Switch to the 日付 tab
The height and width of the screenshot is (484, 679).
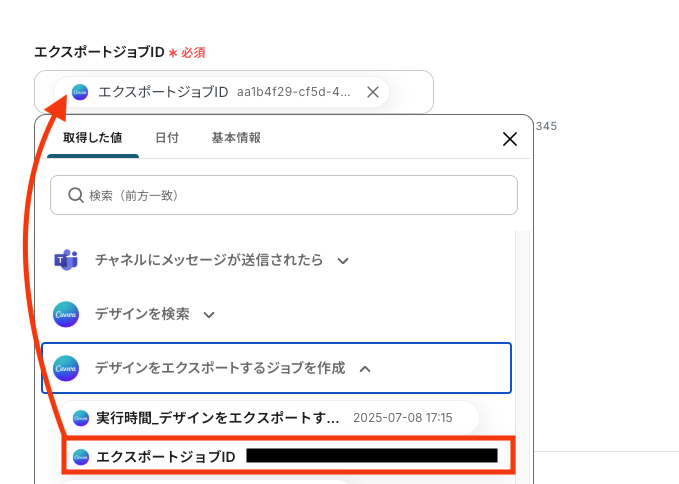(x=167, y=138)
